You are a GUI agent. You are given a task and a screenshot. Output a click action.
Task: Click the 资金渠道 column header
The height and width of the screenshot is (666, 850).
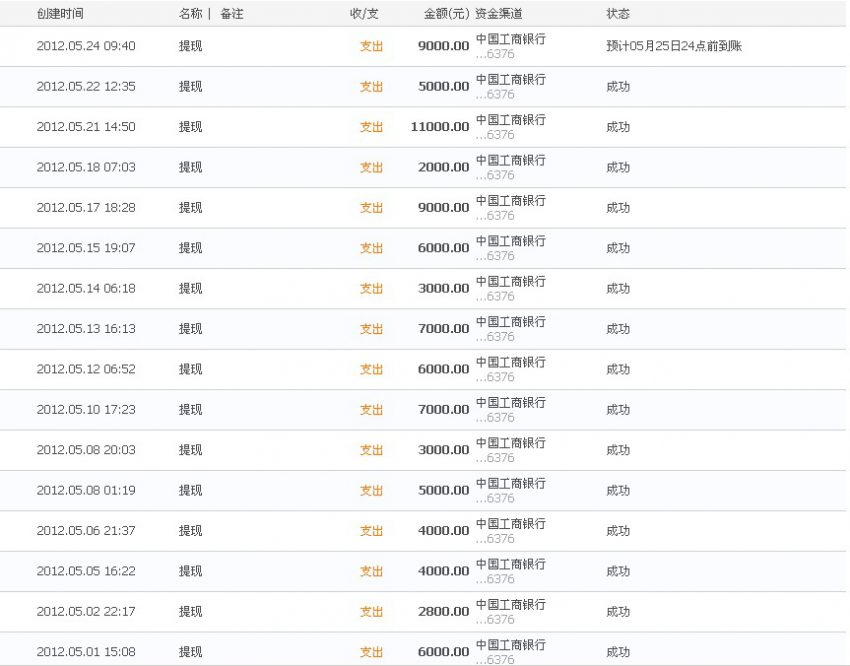[x=498, y=14]
